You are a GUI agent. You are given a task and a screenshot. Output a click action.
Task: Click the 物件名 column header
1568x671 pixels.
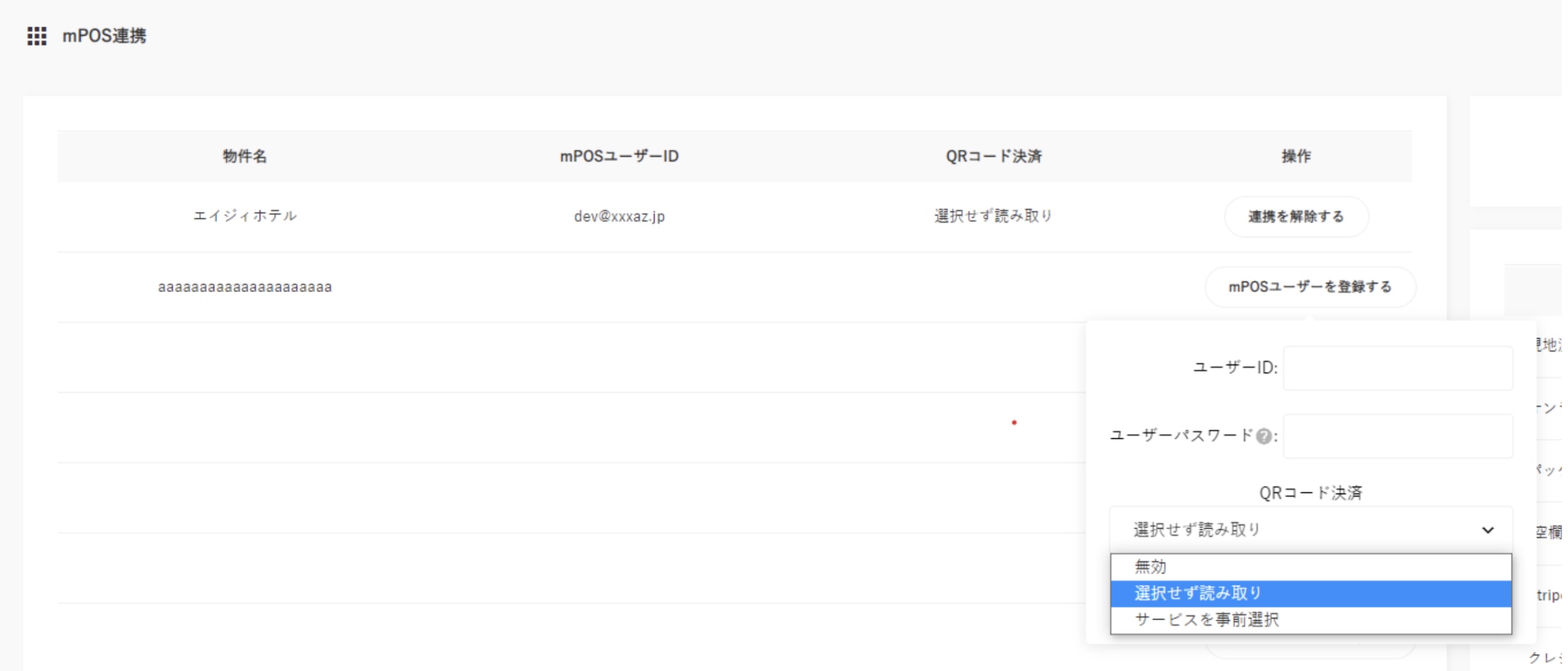point(245,156)
